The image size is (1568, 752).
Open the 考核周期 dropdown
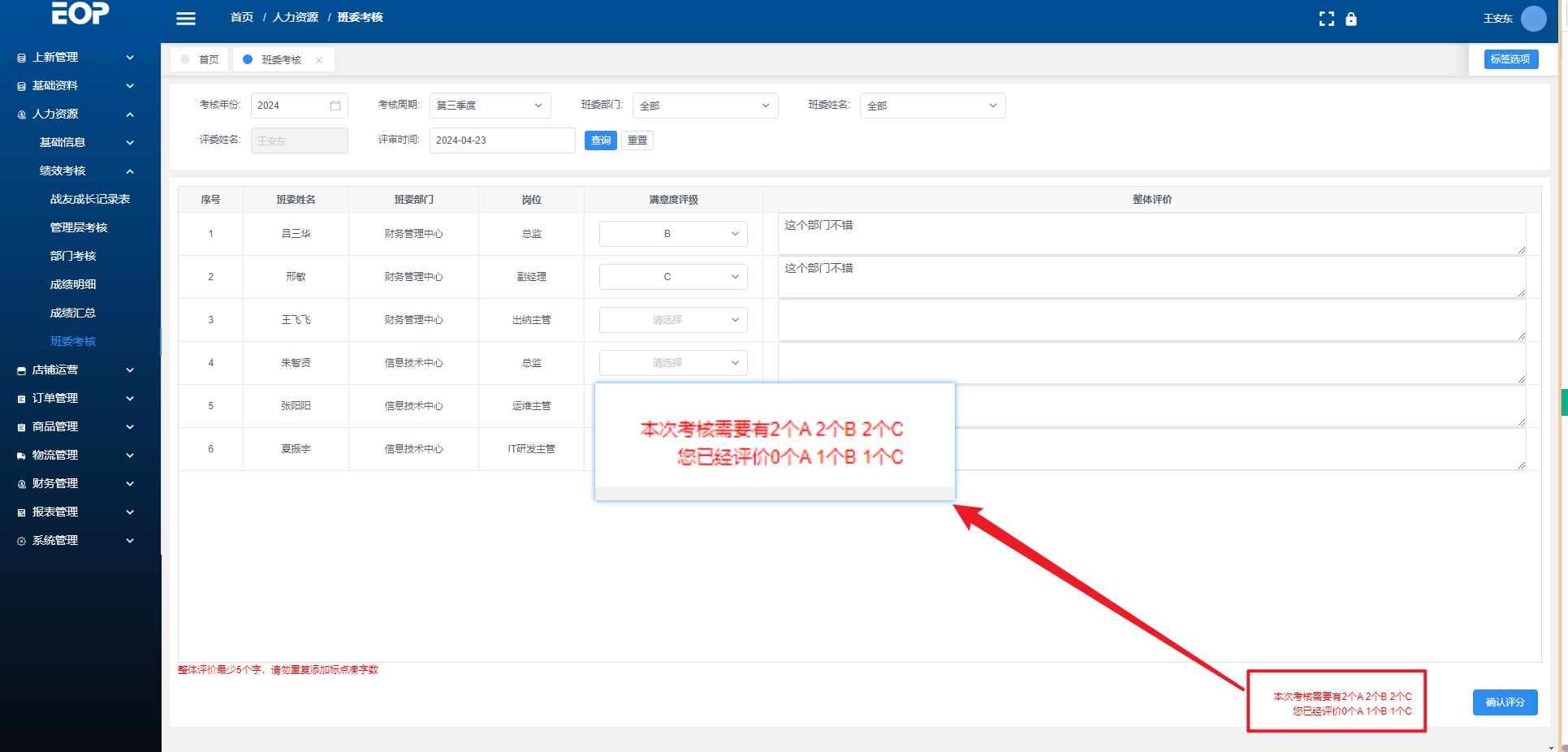click(x=490, y=106)
